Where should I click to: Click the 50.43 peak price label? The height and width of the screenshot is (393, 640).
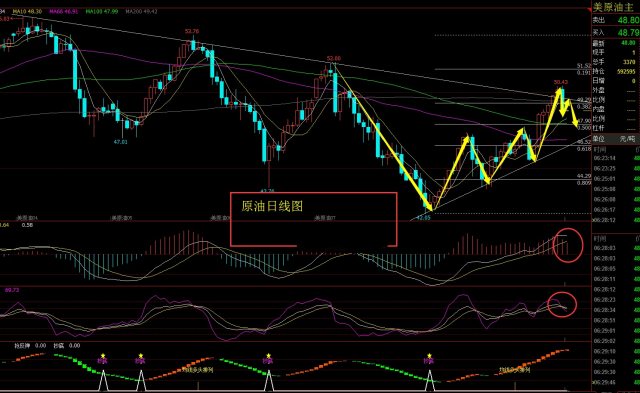click(560, 82)
